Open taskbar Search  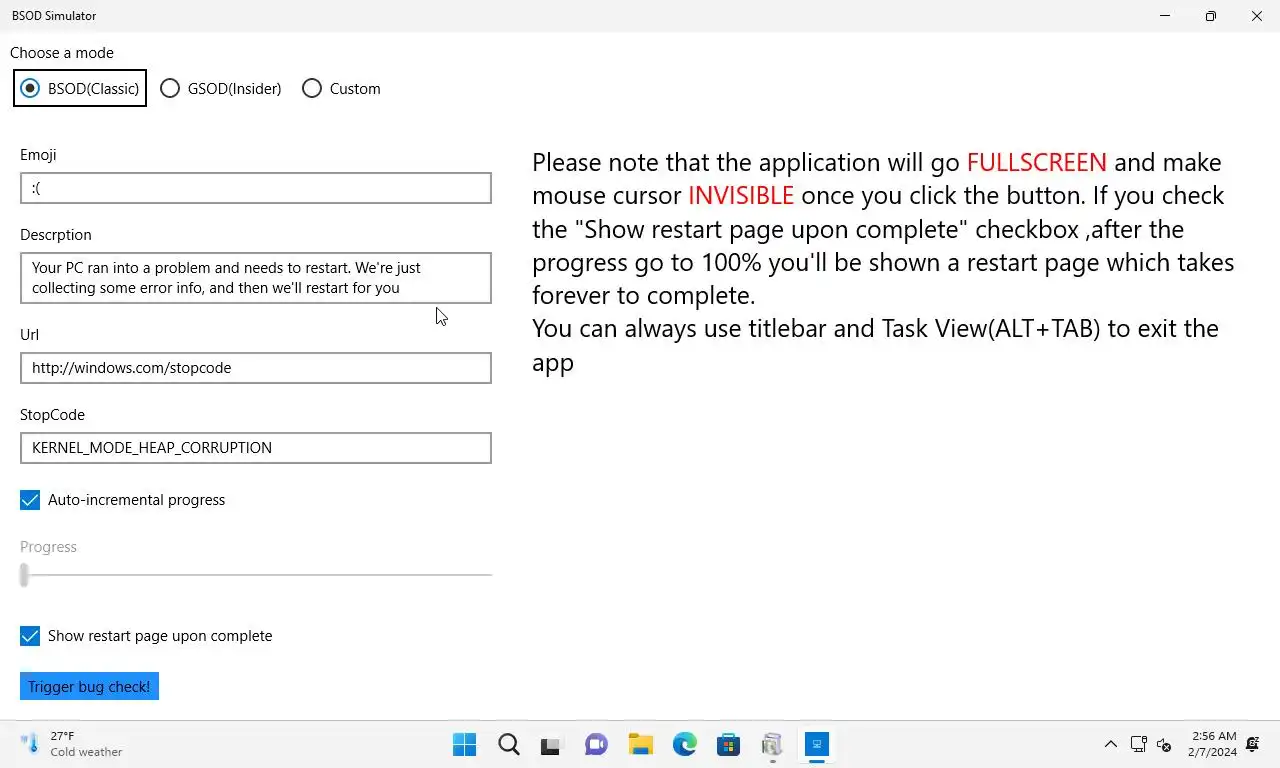[x=509, y=745]
